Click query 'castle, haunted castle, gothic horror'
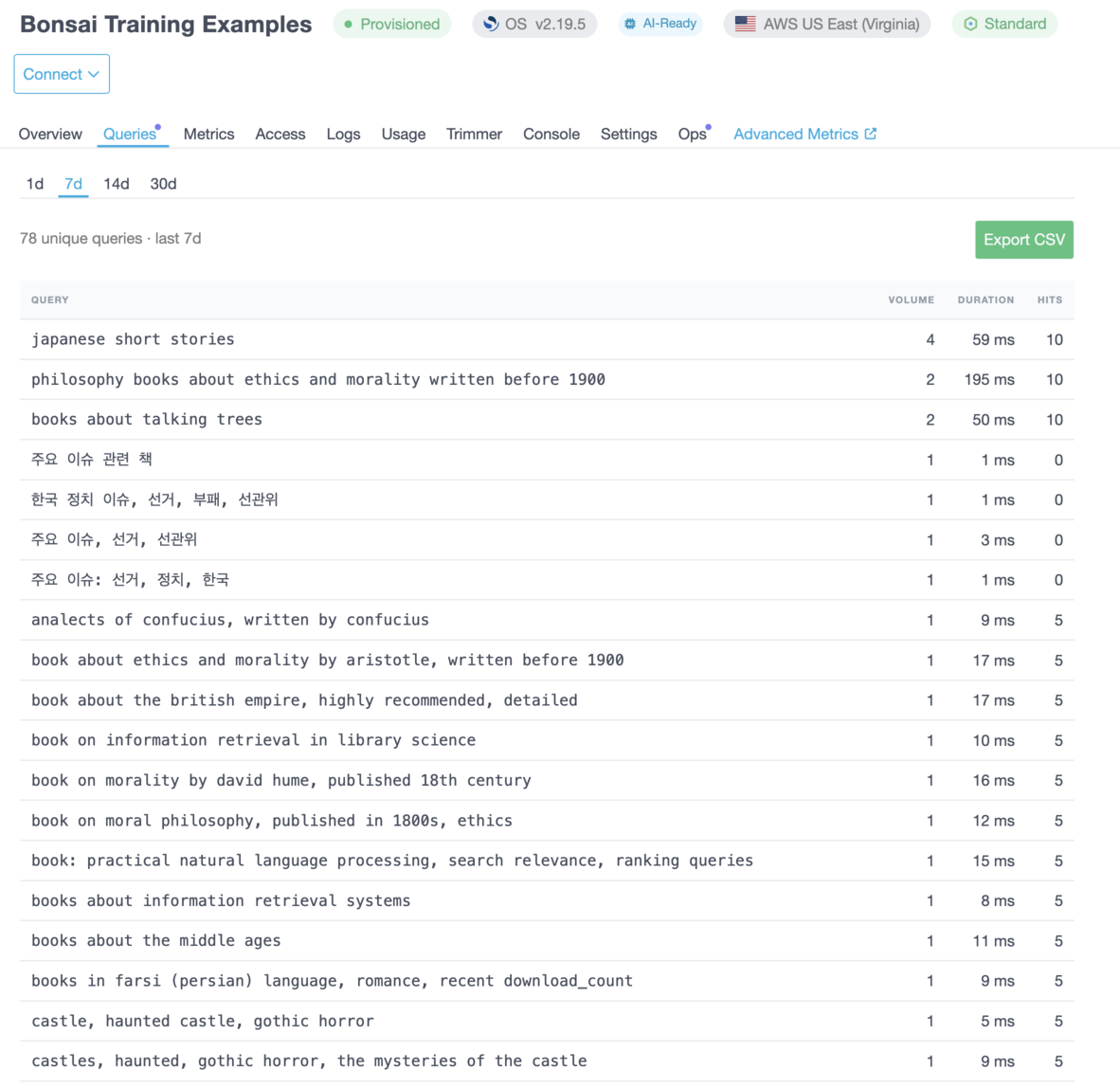This screenshot has width=1120, height=1088. (x=202, y=1021)
